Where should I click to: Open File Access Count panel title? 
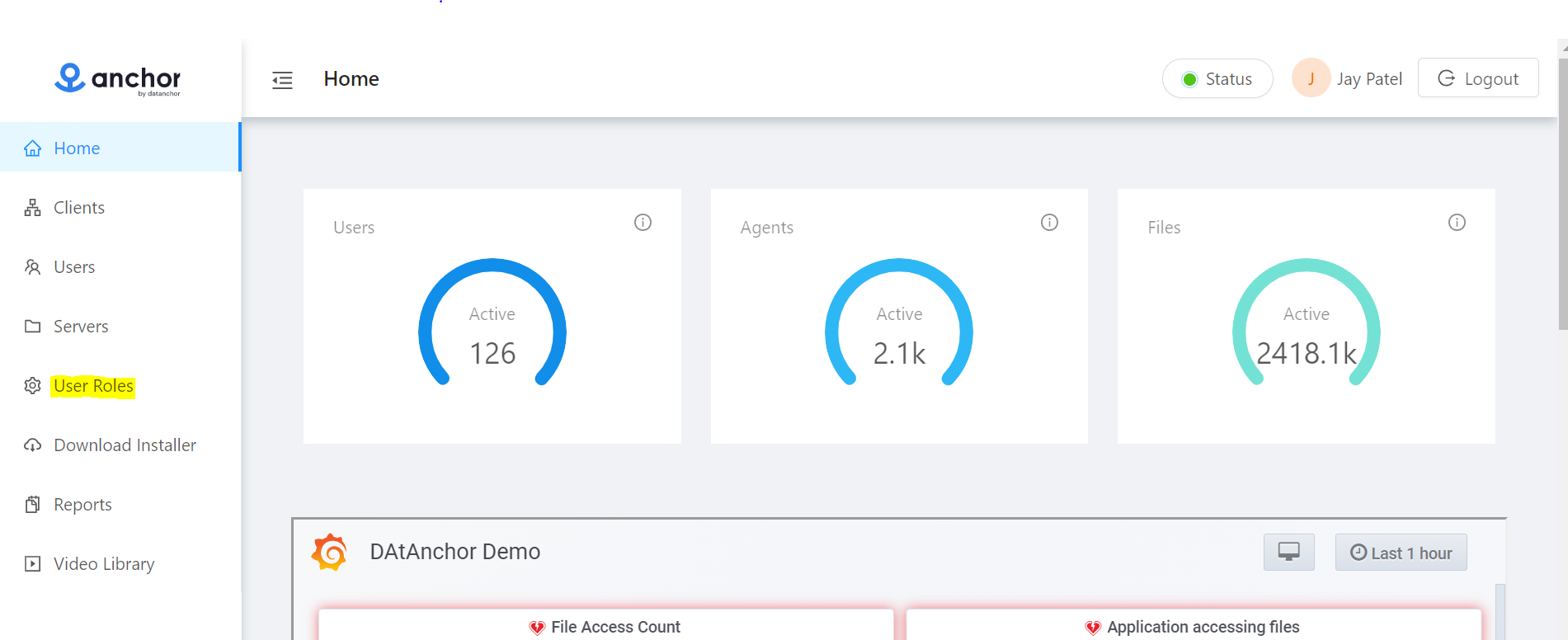pyautogui.click(x=615, y=627)
